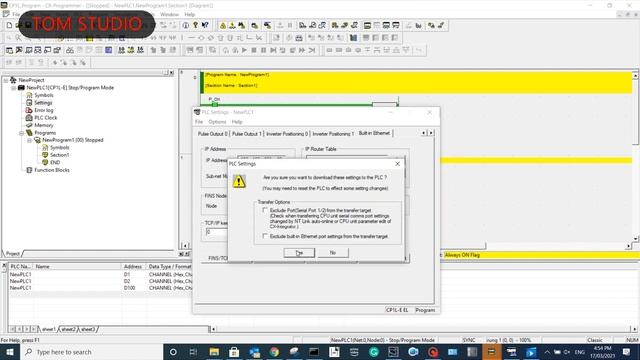Click ladder diagram horizontal scroll left arrow
Image resolution: width=640 pixels, height=360 pixels.
(185, 246)
